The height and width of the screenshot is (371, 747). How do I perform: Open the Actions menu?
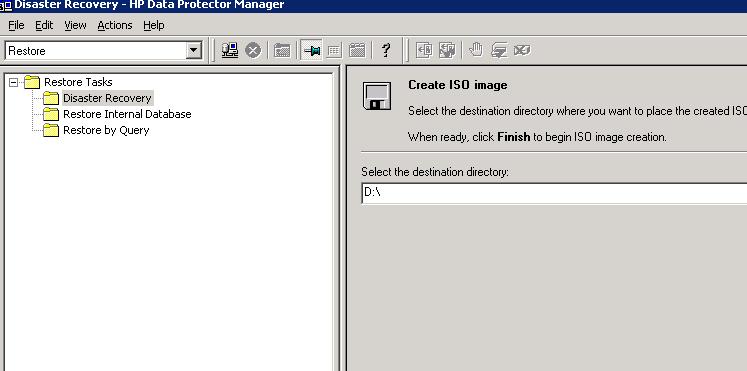(115, 25)
